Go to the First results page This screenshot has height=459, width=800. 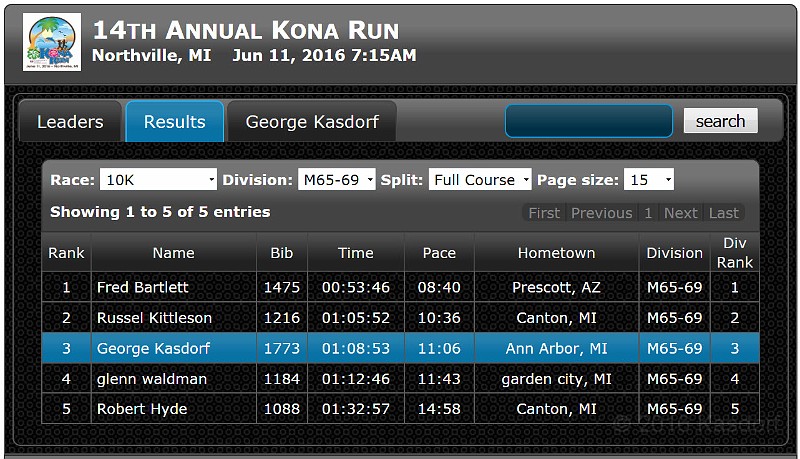(x=544, y=213)
